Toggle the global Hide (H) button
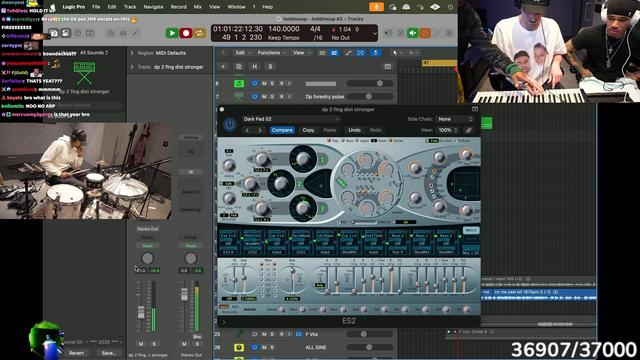The height and width of the screenshot is (360, 640). pyautogui.click(x=255, y=67)
